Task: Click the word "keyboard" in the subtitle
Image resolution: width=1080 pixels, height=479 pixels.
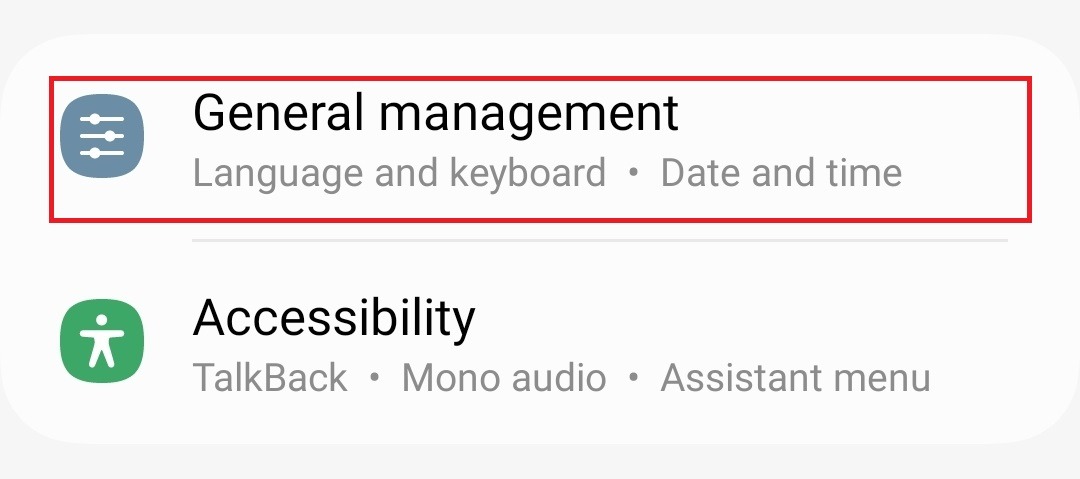Action: (528, 173)
